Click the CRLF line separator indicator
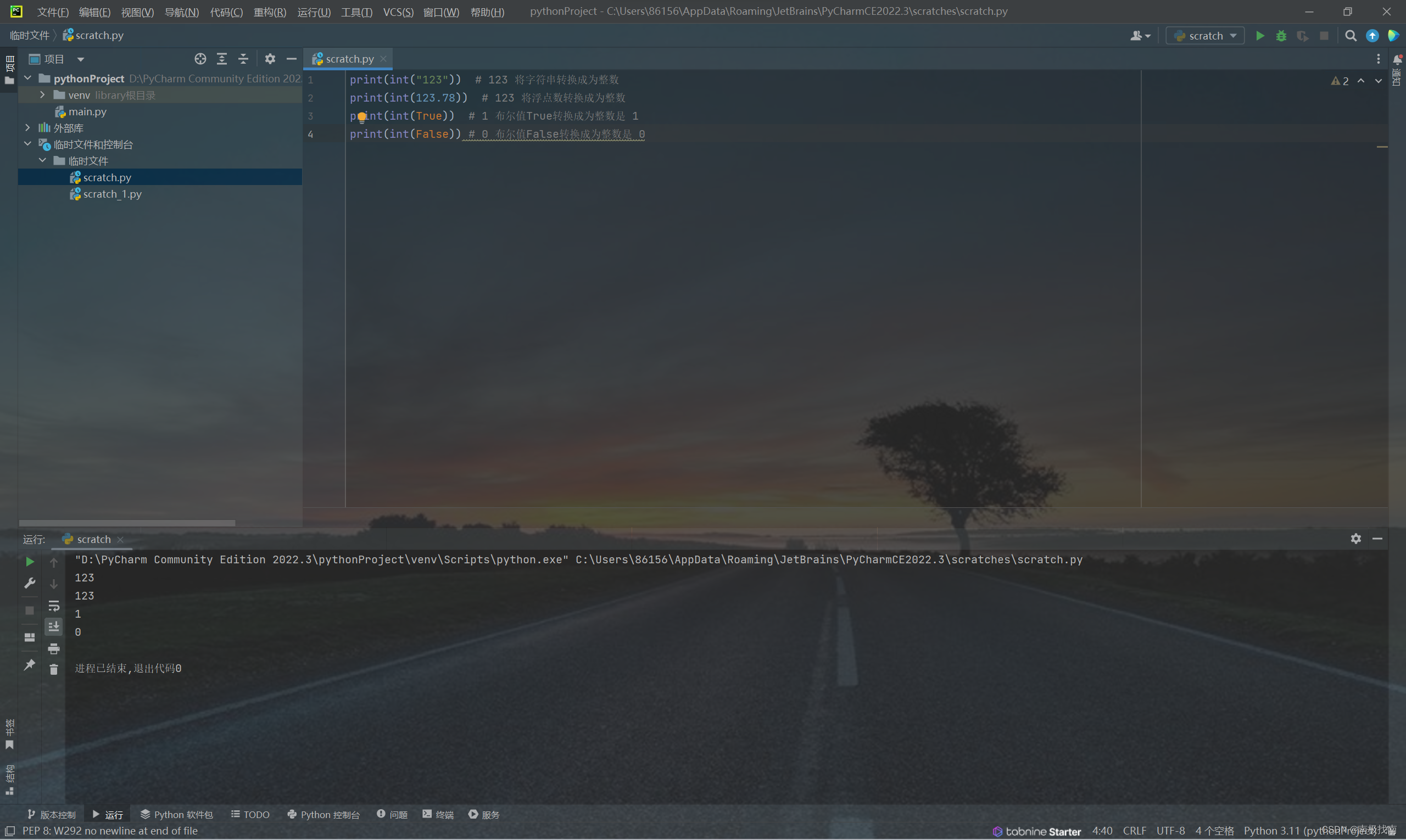 coord(1134,831)
